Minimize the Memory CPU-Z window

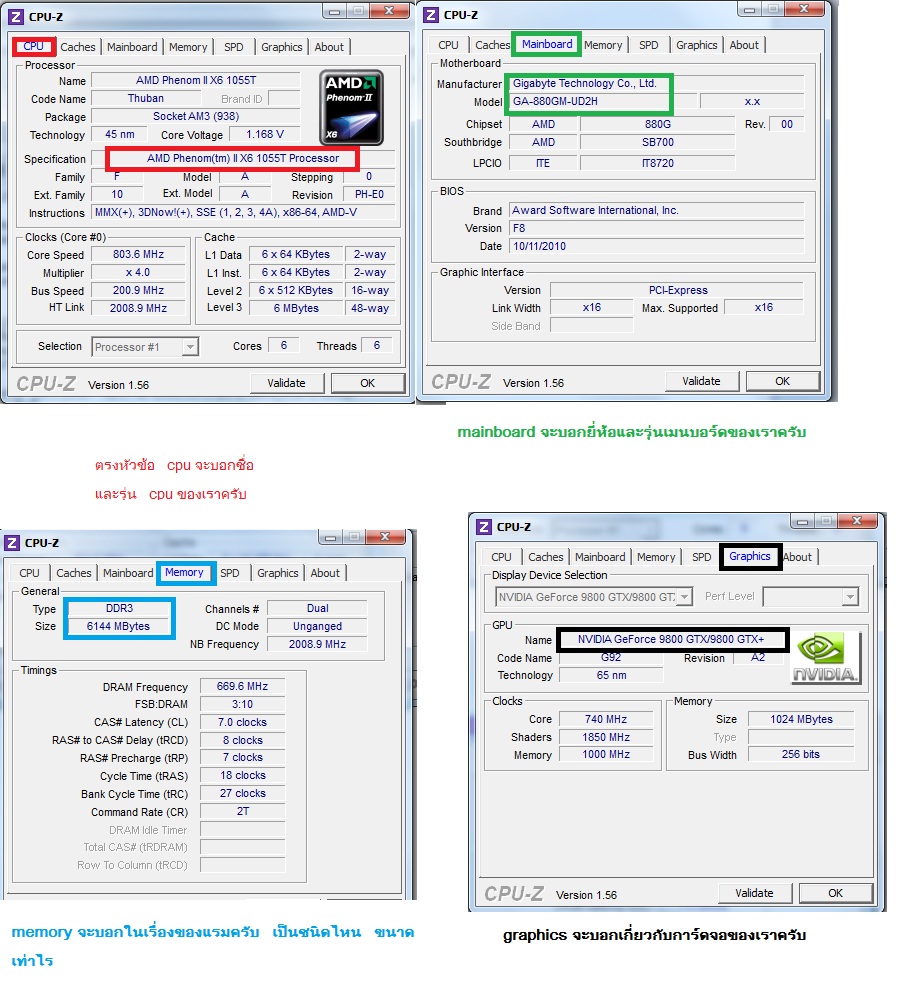coord(330,537)
